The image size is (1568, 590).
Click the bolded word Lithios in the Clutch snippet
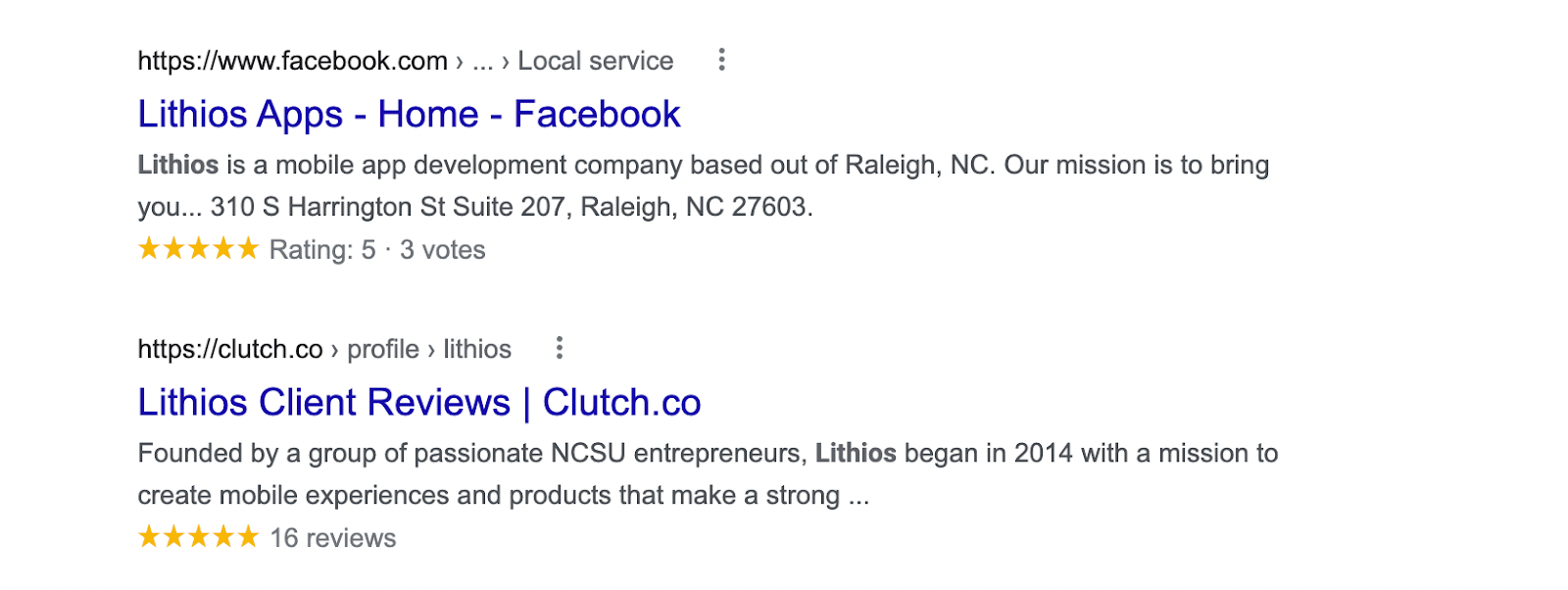857,453
